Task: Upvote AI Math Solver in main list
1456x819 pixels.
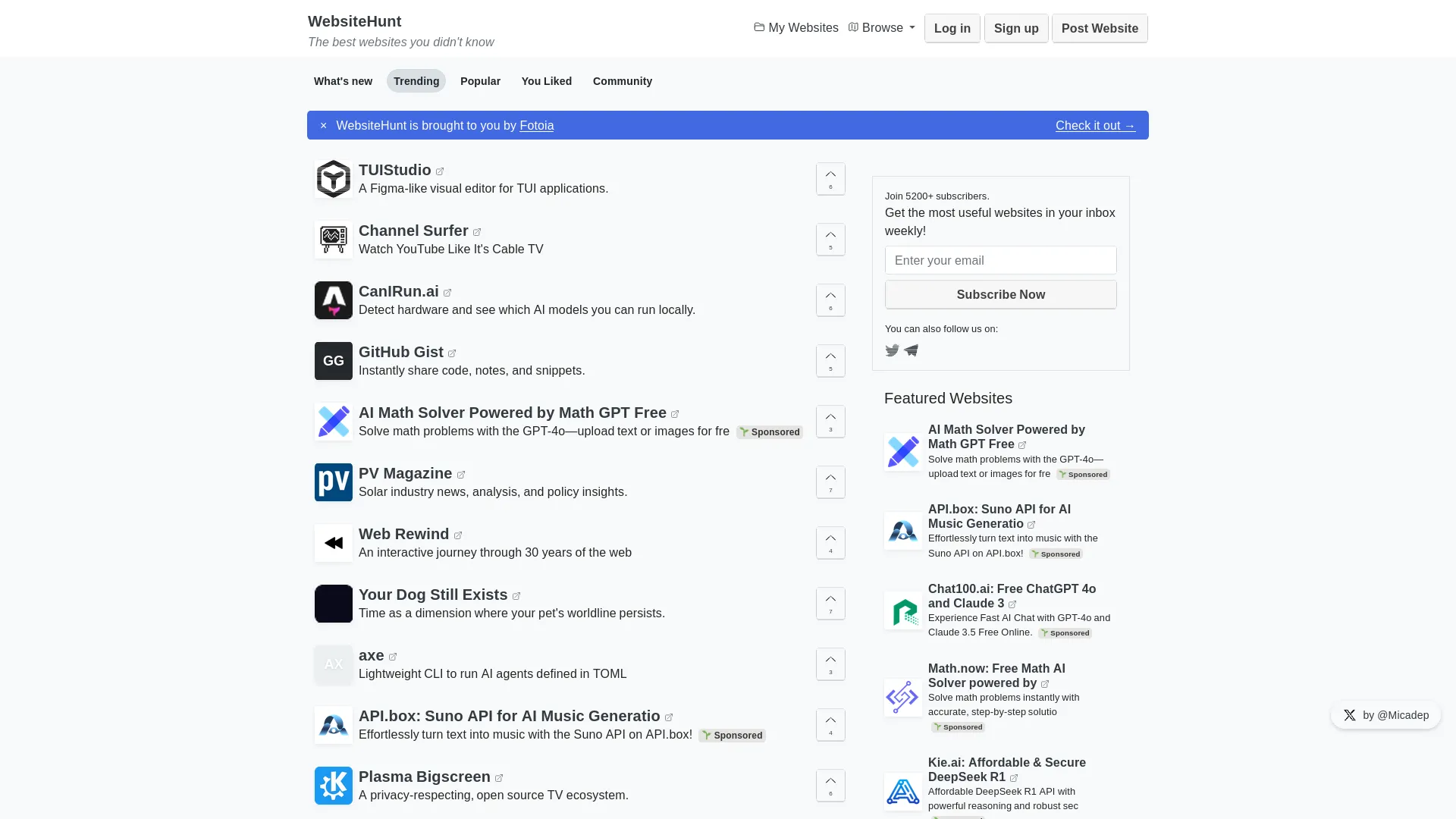Action: (830, 422)
